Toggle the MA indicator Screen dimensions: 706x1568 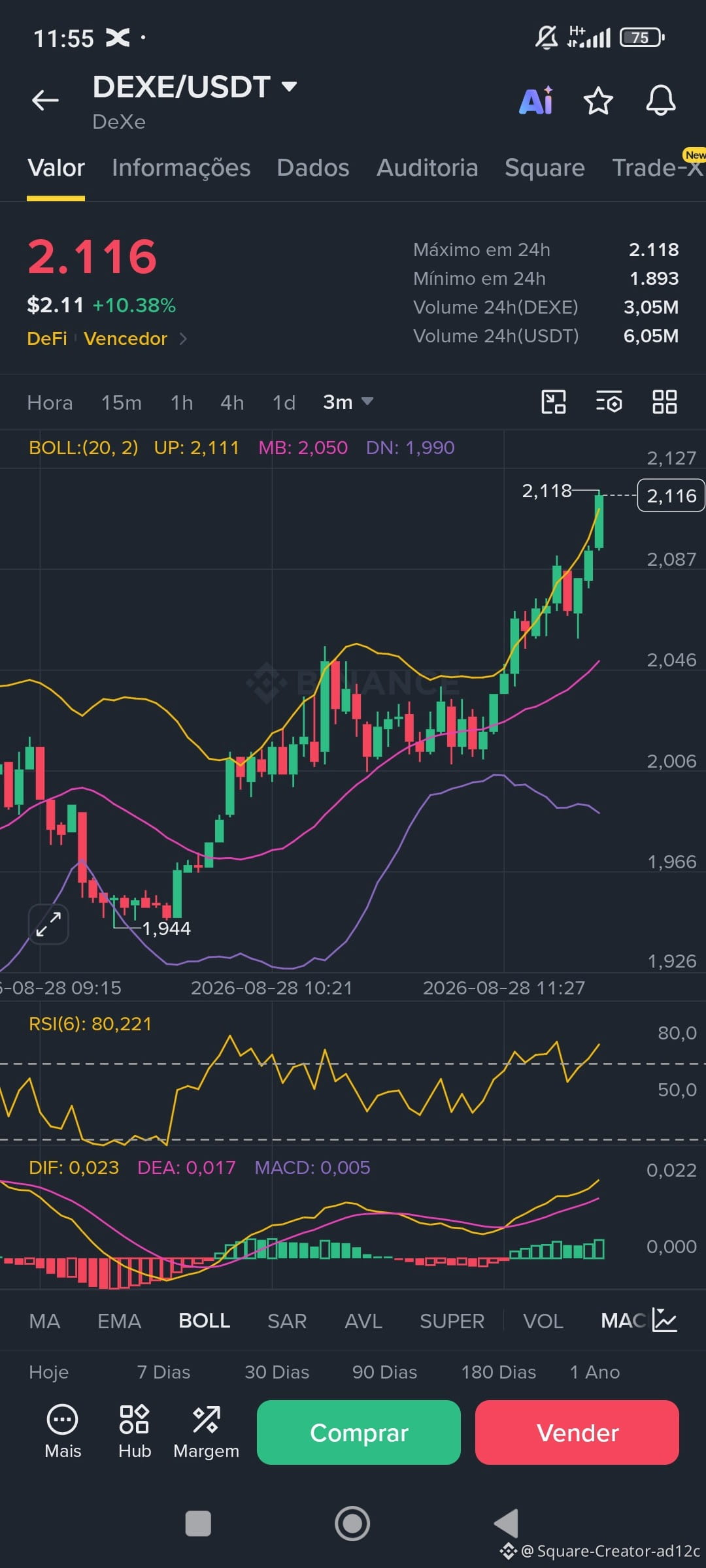point(44,1321)
